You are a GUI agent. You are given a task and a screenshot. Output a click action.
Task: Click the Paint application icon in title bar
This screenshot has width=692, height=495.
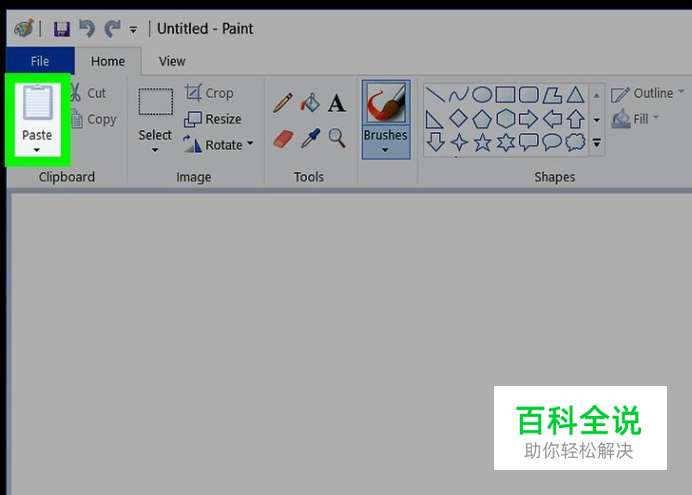click(24, 29)
